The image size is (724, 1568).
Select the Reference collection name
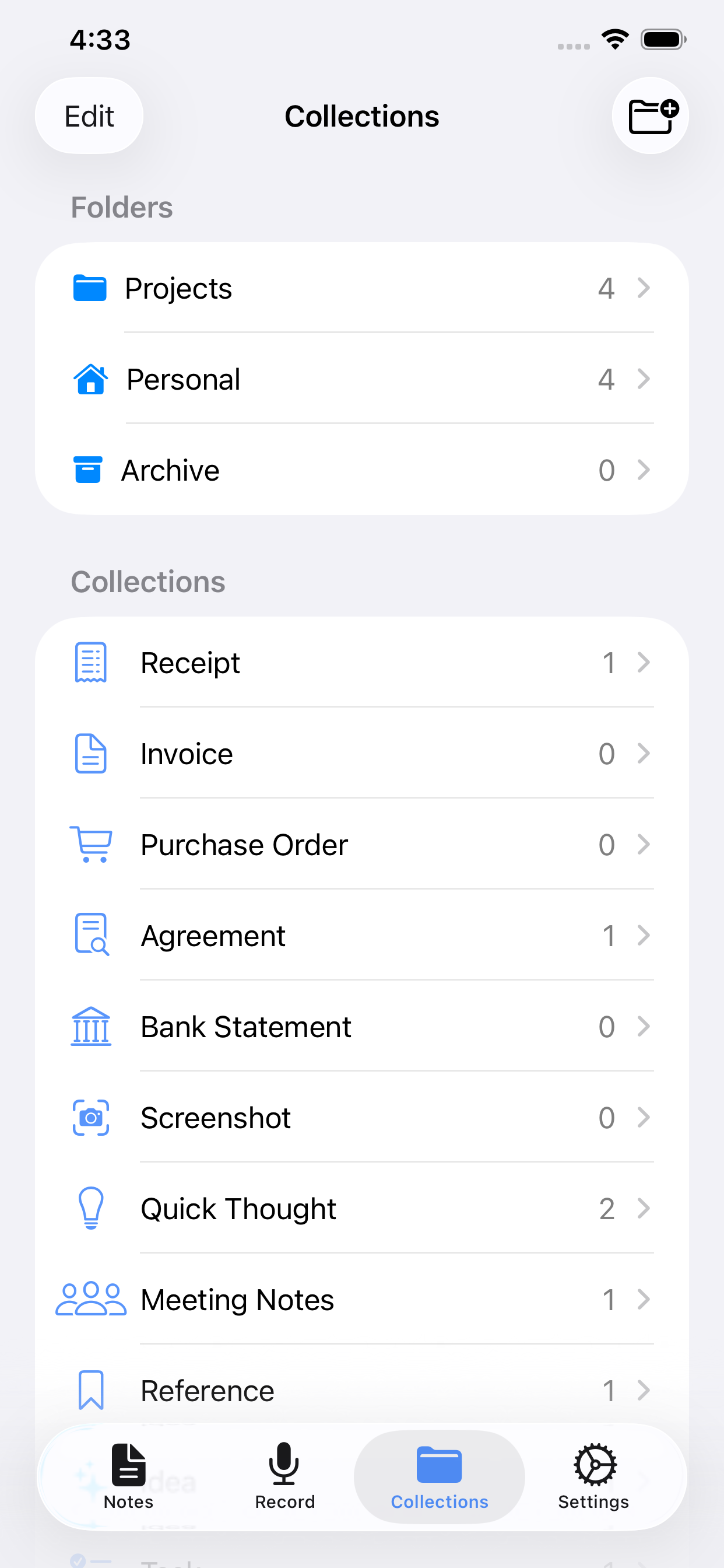click(x=208, y=1390)
